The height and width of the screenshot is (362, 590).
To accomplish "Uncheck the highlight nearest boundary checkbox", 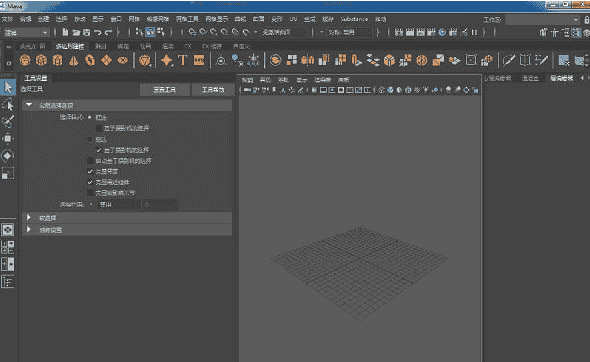I will click(90, 182).
